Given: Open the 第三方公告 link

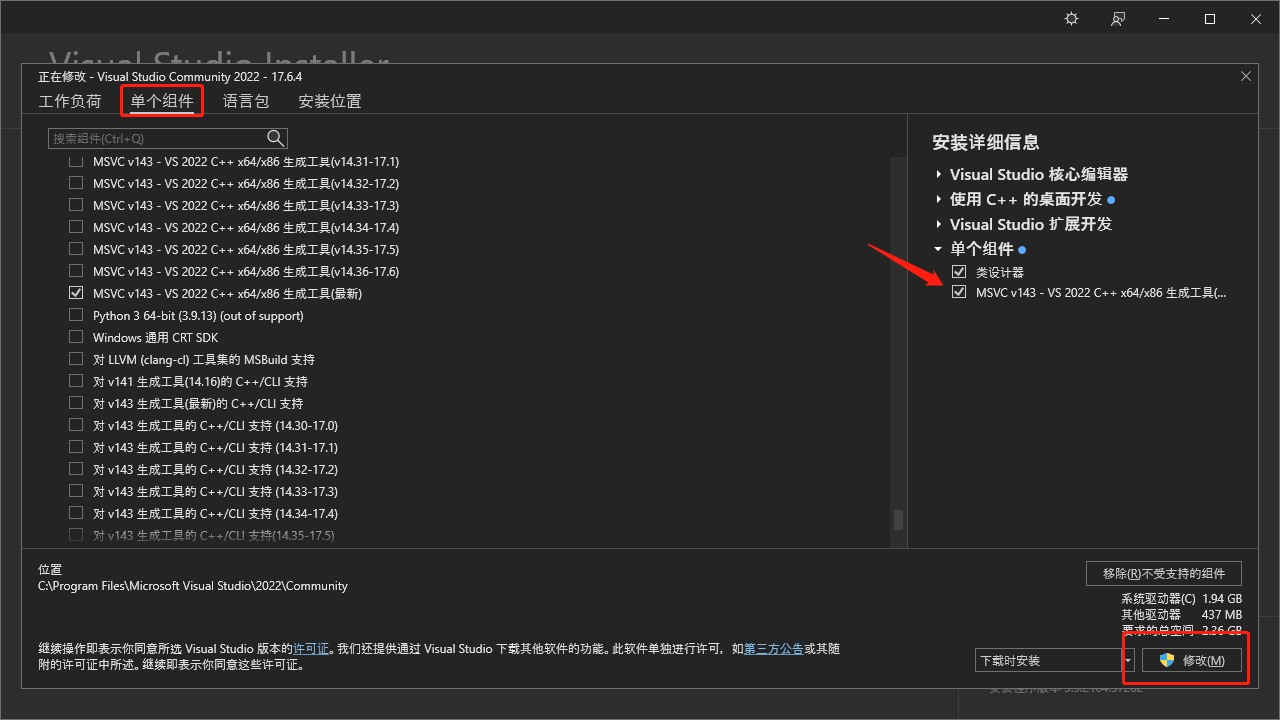Looking at the screenshot, I should click(x=774, y=649).
